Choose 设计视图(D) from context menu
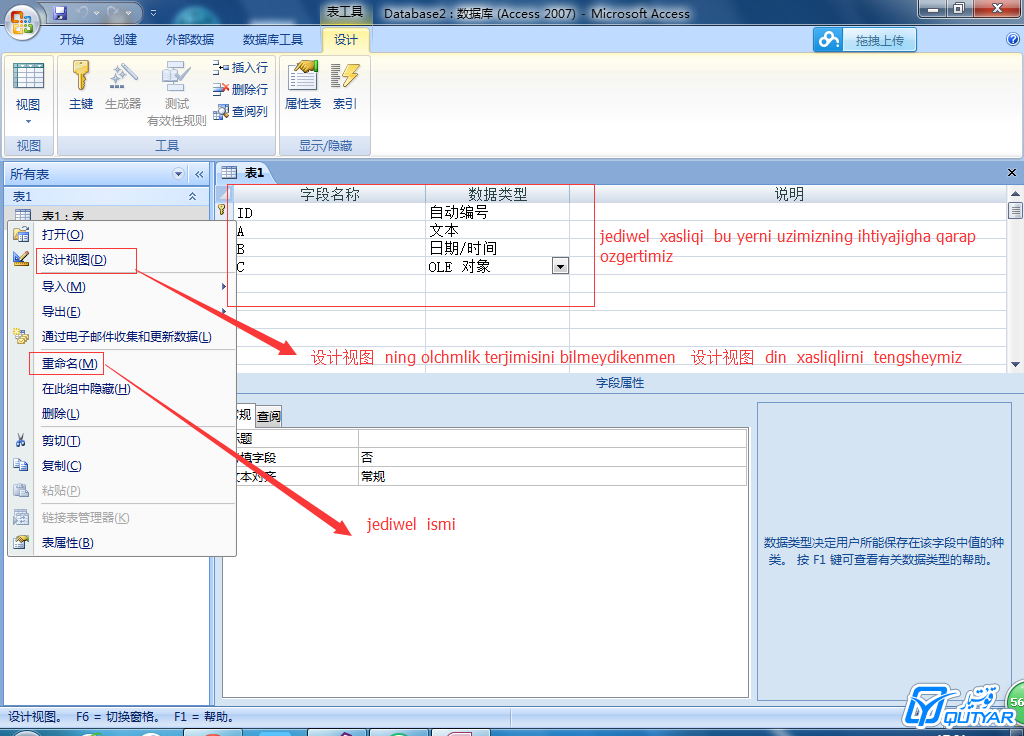 point(122,260)
